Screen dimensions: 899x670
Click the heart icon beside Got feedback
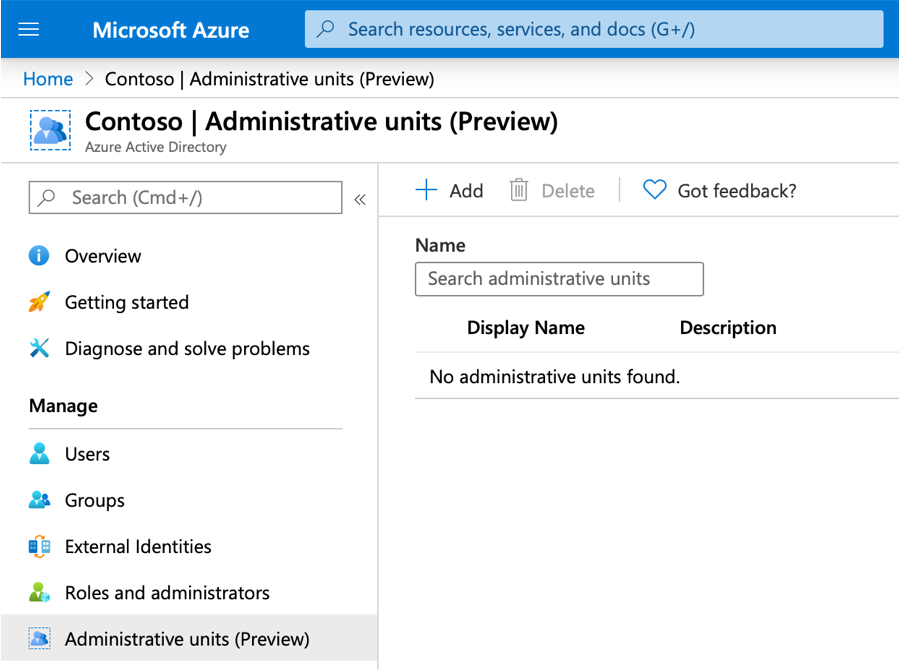(653, 189)
